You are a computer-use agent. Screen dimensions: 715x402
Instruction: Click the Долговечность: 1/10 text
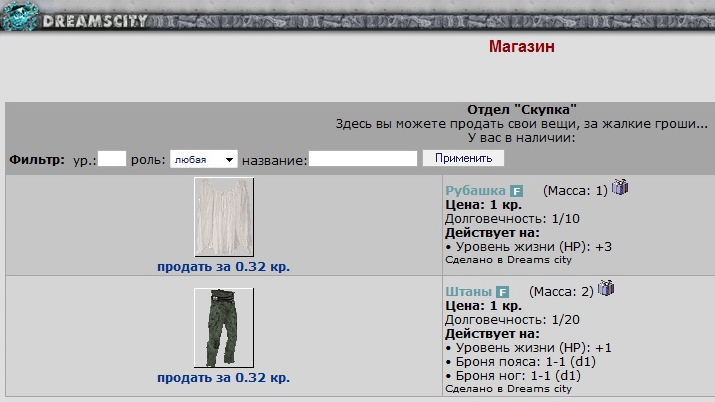coord(513,219)
